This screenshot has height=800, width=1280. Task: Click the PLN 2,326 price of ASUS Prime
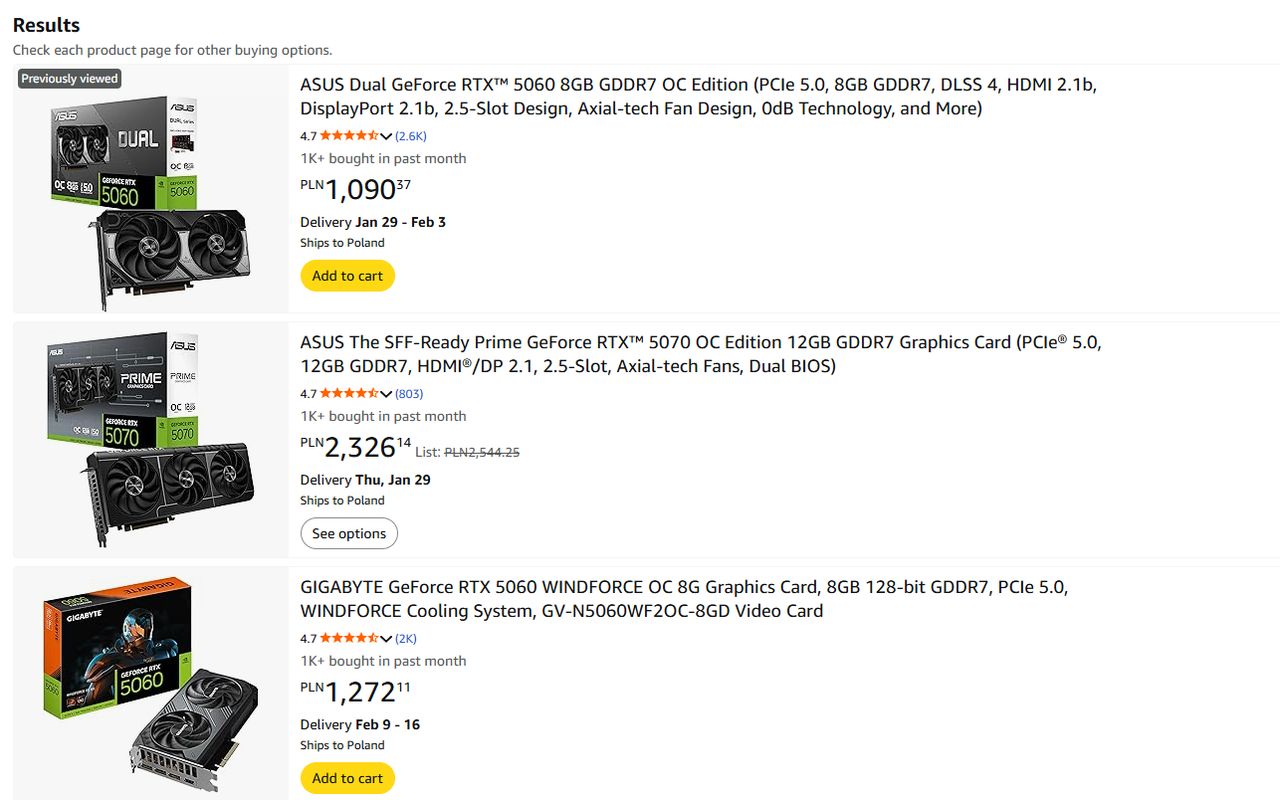(356, 447)
